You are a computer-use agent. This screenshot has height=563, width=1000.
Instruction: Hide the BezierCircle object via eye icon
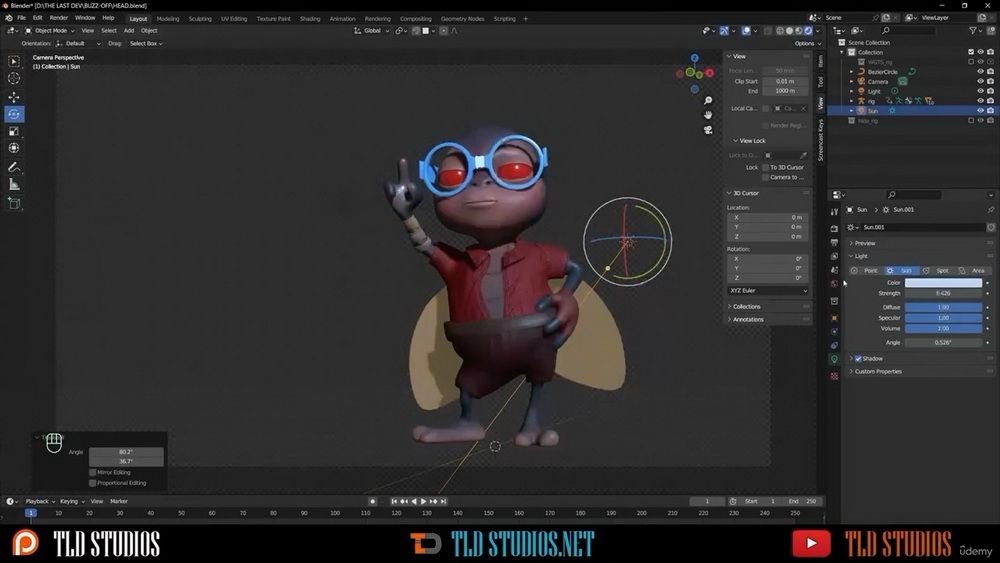[981, 72]
